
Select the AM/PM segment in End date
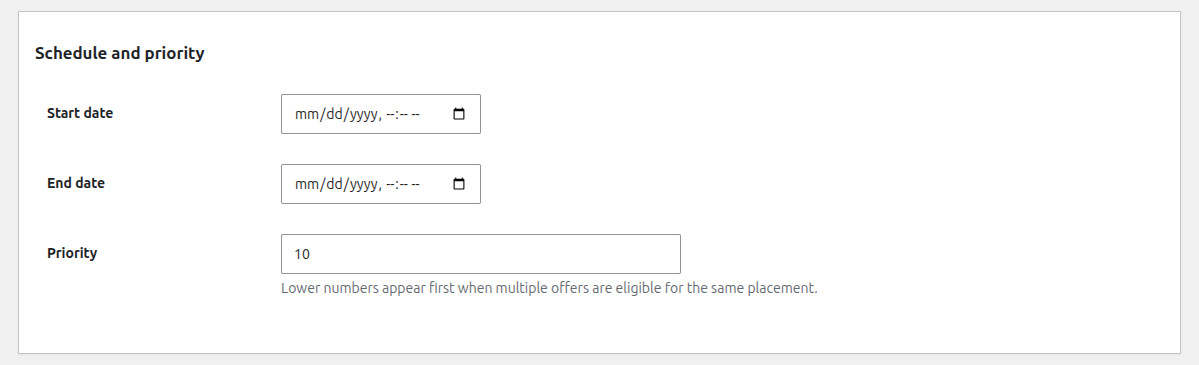pos(416,184)
